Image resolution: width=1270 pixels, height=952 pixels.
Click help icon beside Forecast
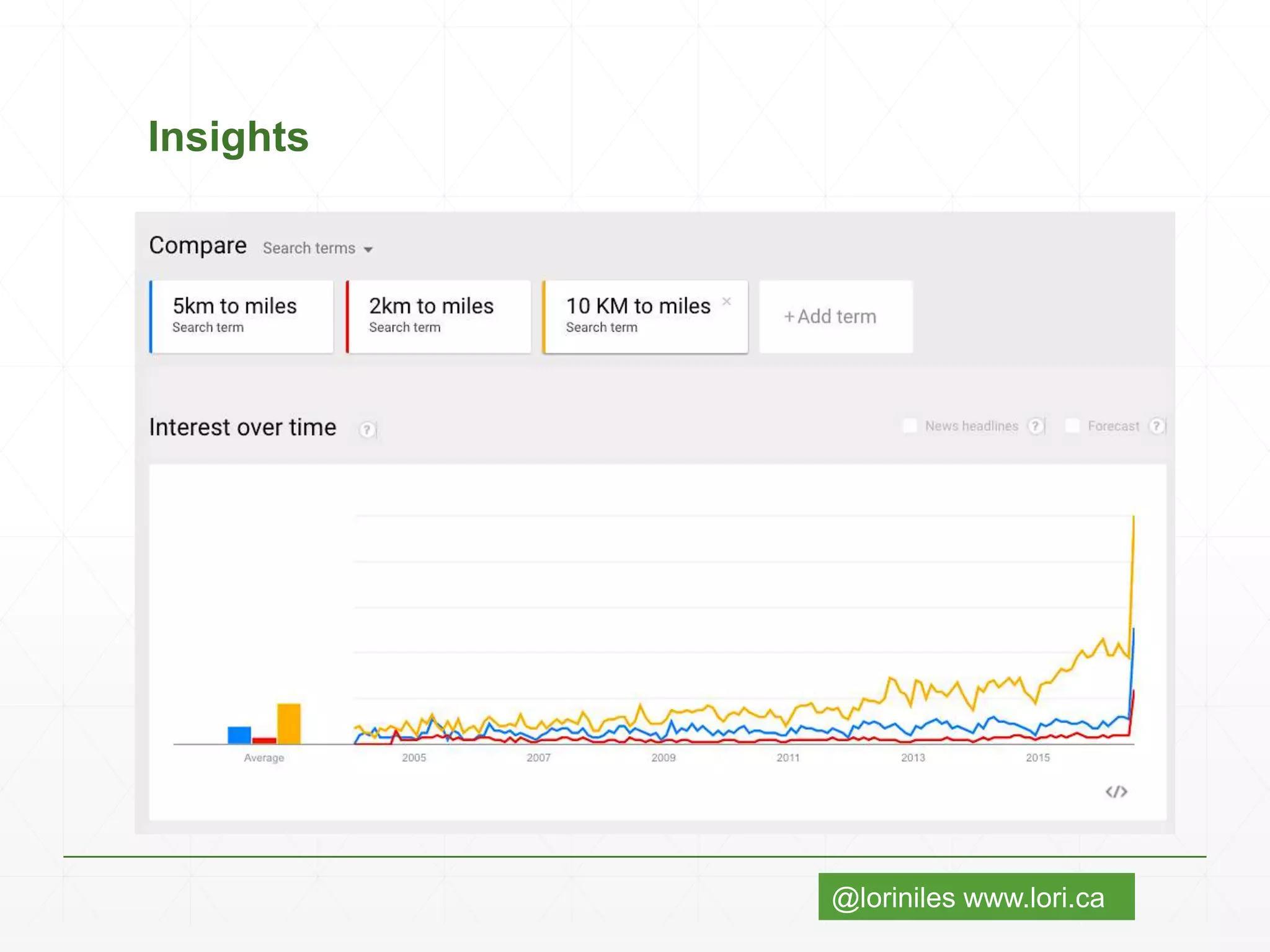(1156, 426)
